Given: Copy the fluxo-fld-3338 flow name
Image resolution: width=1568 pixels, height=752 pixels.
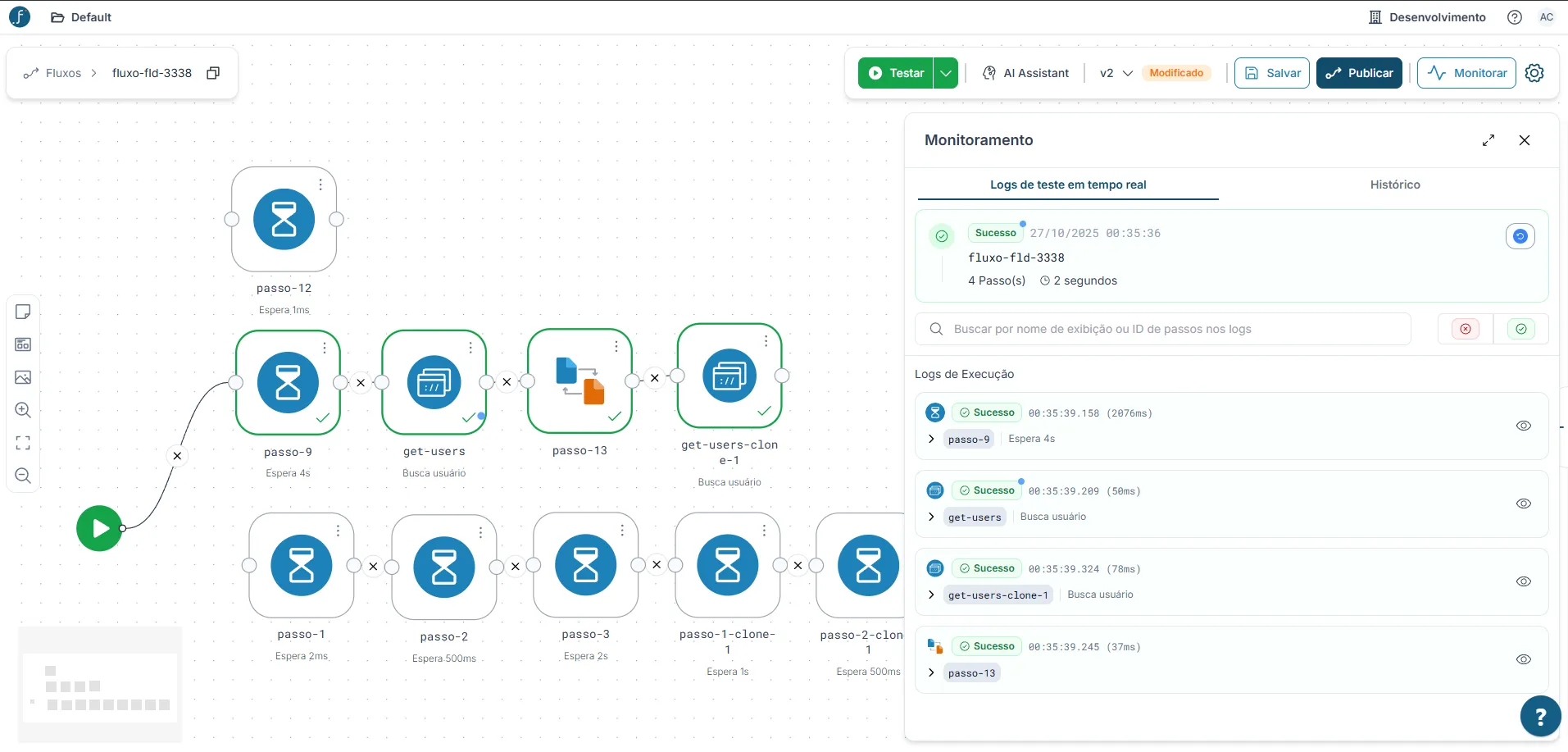Looking at the screenshot, I should pos(213,73).
